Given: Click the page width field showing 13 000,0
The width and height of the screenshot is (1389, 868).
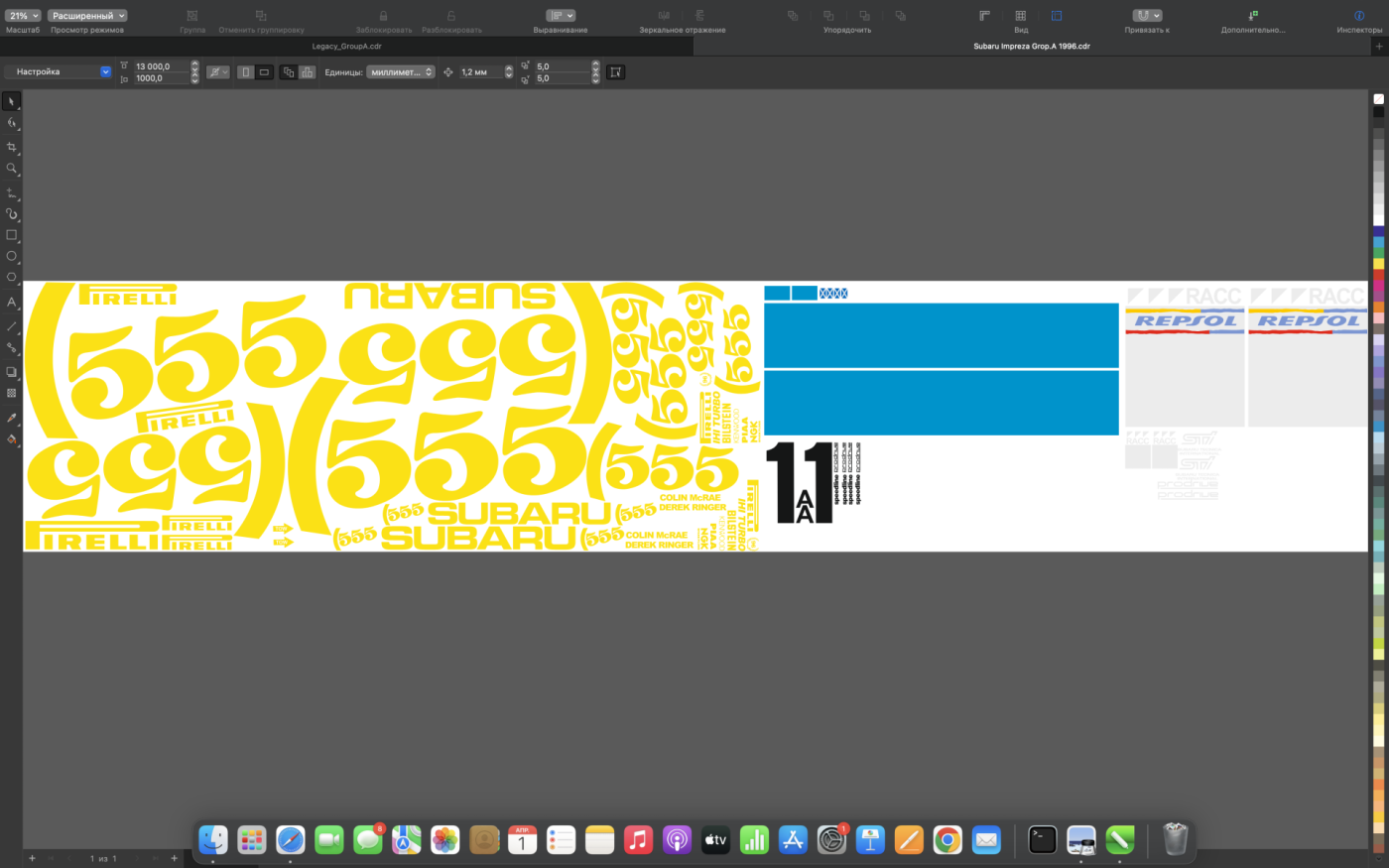Looking at the screenshot, I should [159, 66].
